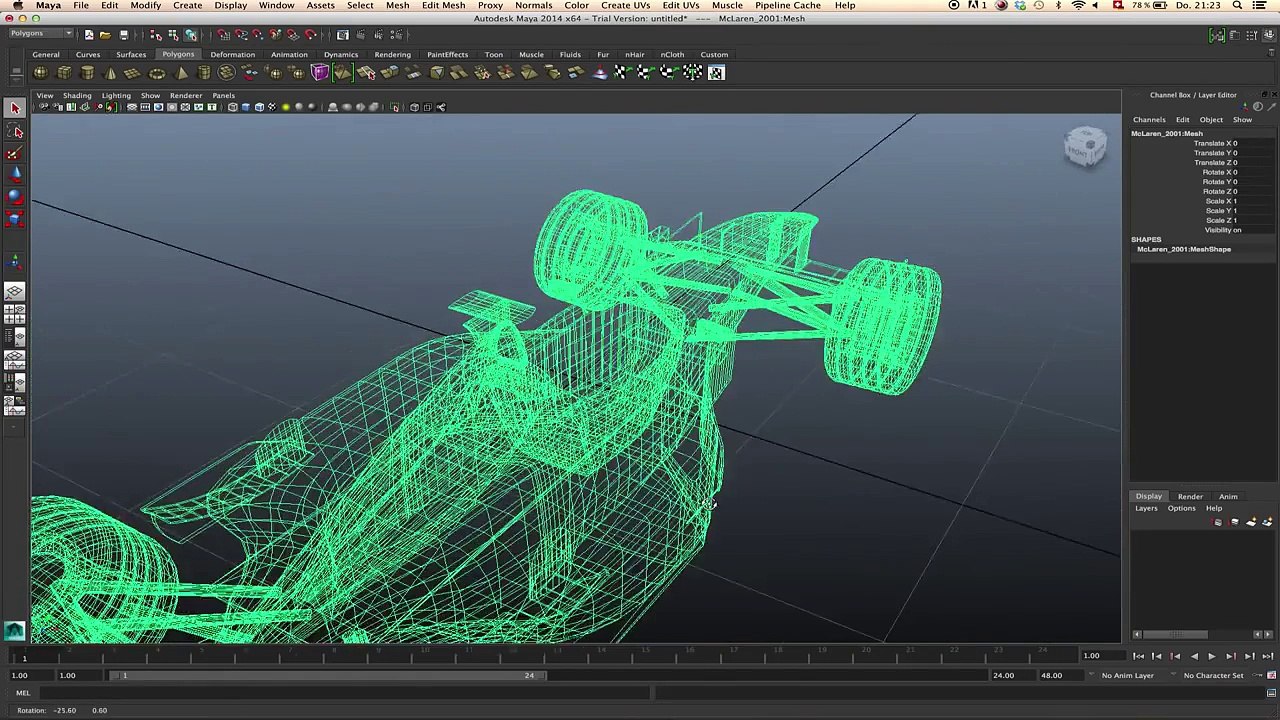Create a polygon torus from shelf
The image size is (1280, 720).
157,73
